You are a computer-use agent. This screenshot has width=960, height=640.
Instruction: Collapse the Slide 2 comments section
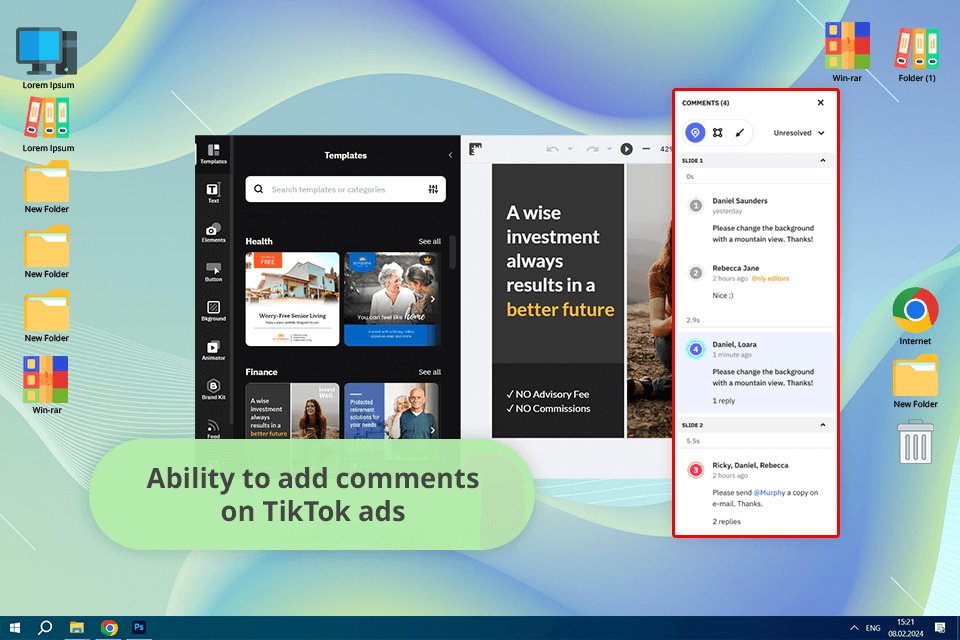[822, 425]
